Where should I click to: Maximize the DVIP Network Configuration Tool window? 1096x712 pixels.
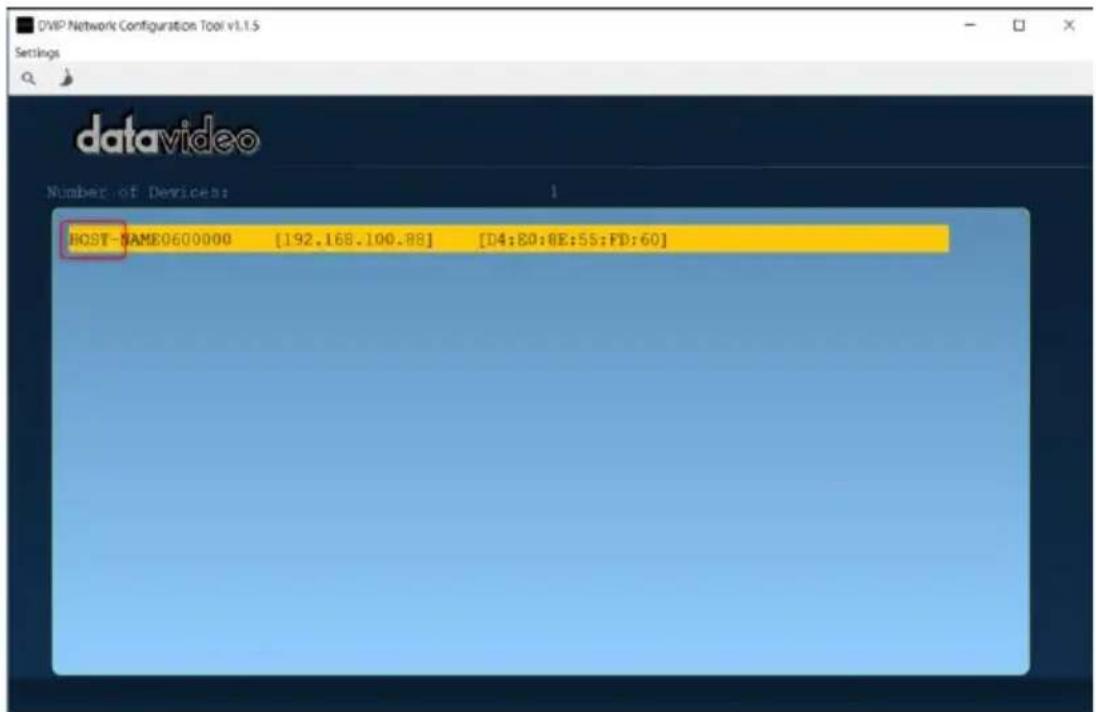[1019, 25]
